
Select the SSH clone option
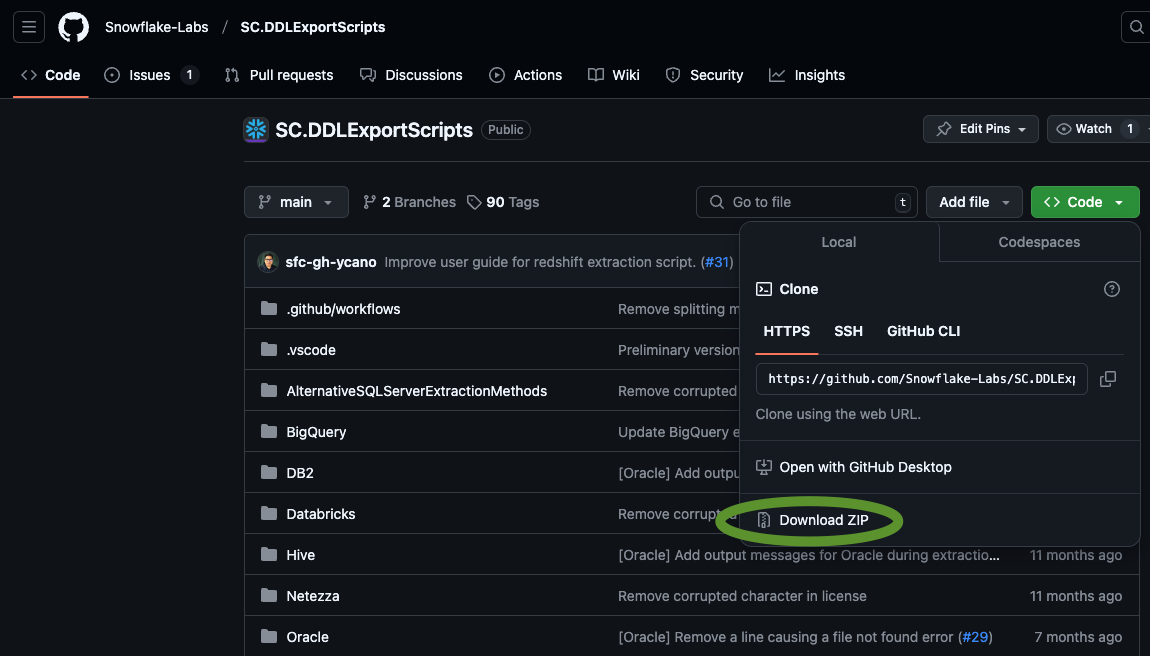(x=848, y=331)
